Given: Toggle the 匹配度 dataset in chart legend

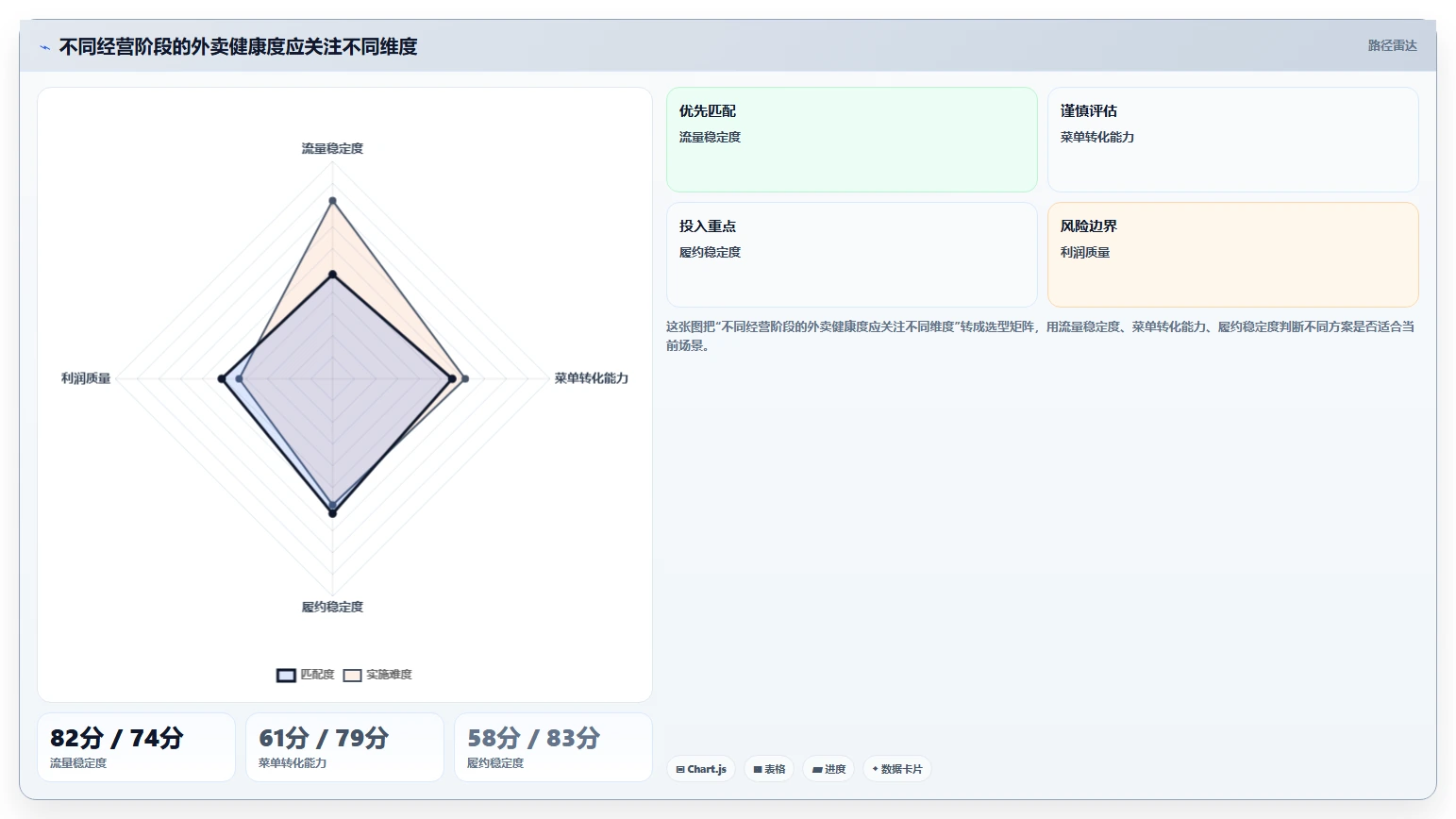Looking at the screenshot, I should tap(306, 675).
